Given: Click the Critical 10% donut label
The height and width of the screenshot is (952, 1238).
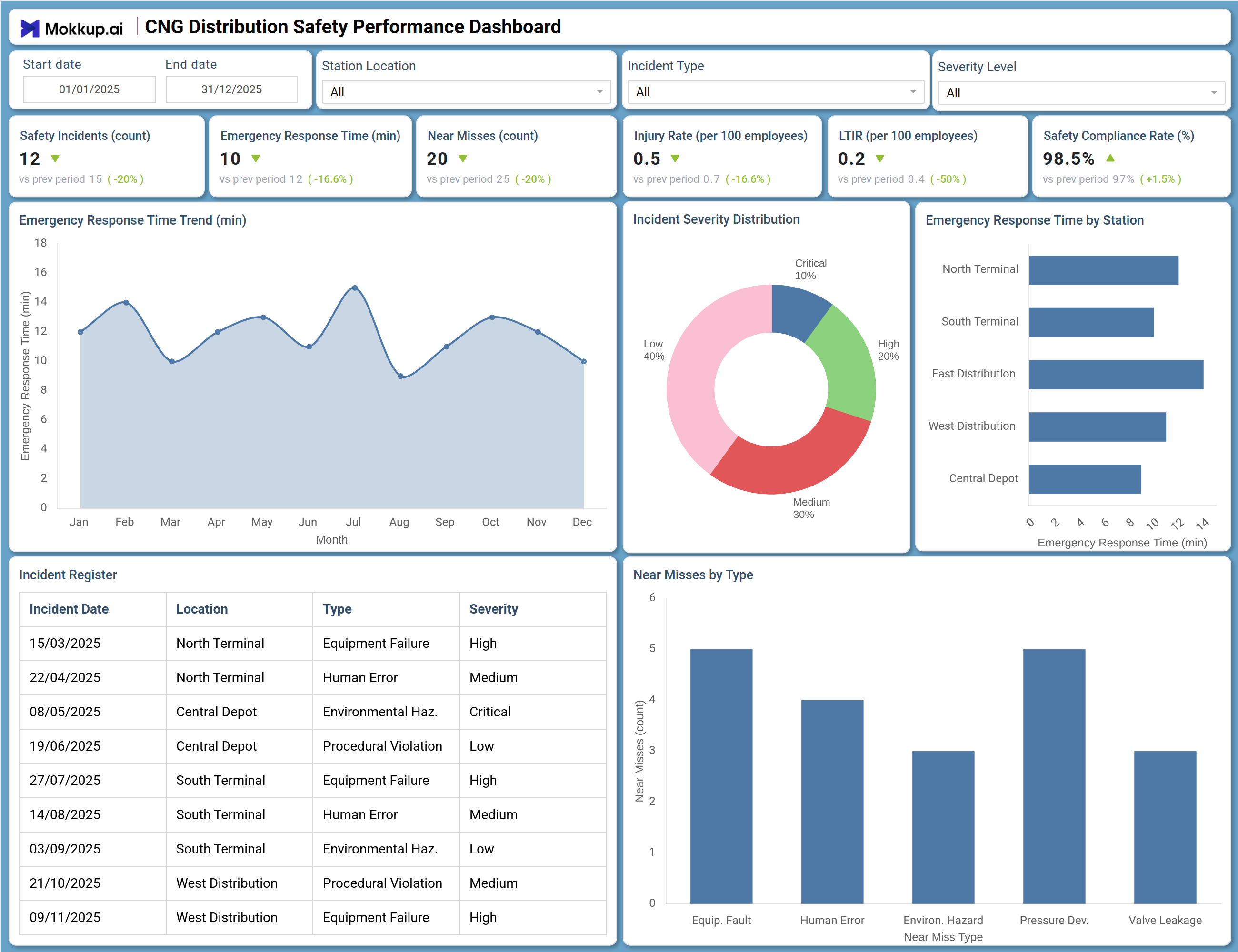Looking at the screenshot, I should click(x=810, y=269).
